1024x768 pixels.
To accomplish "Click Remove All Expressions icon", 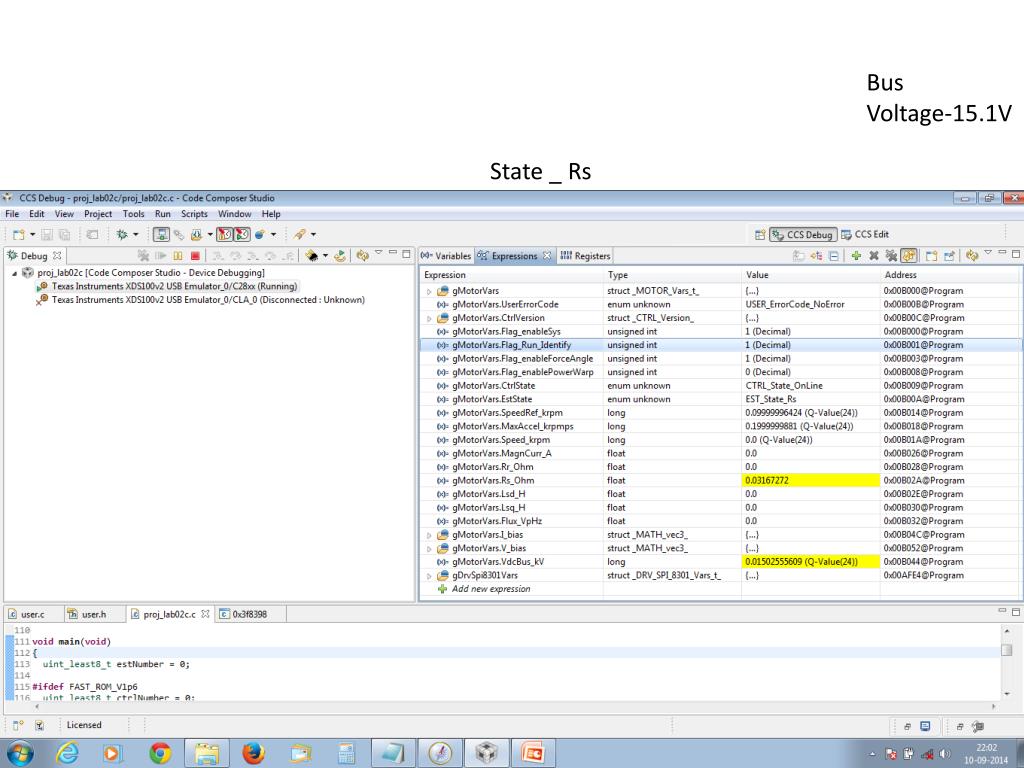I will click(x=891, y=256).
